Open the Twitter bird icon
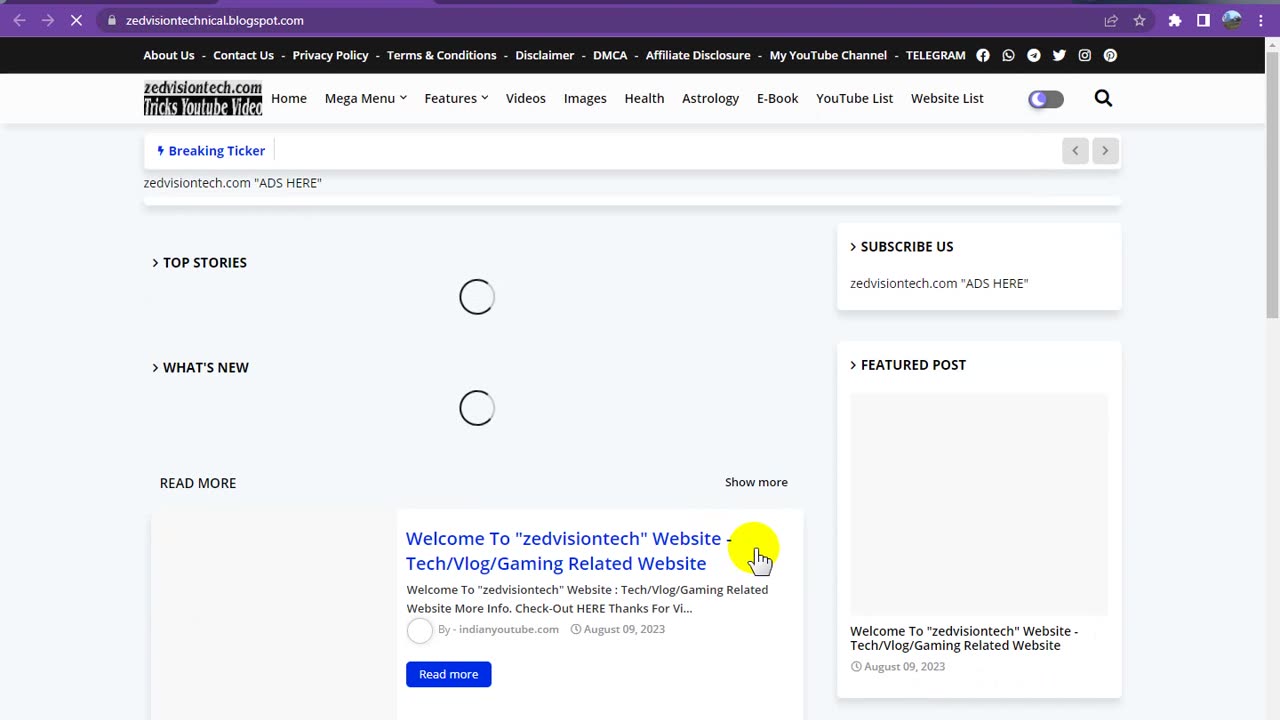This screenshot has width=1280, height=720. [1059, 55]
